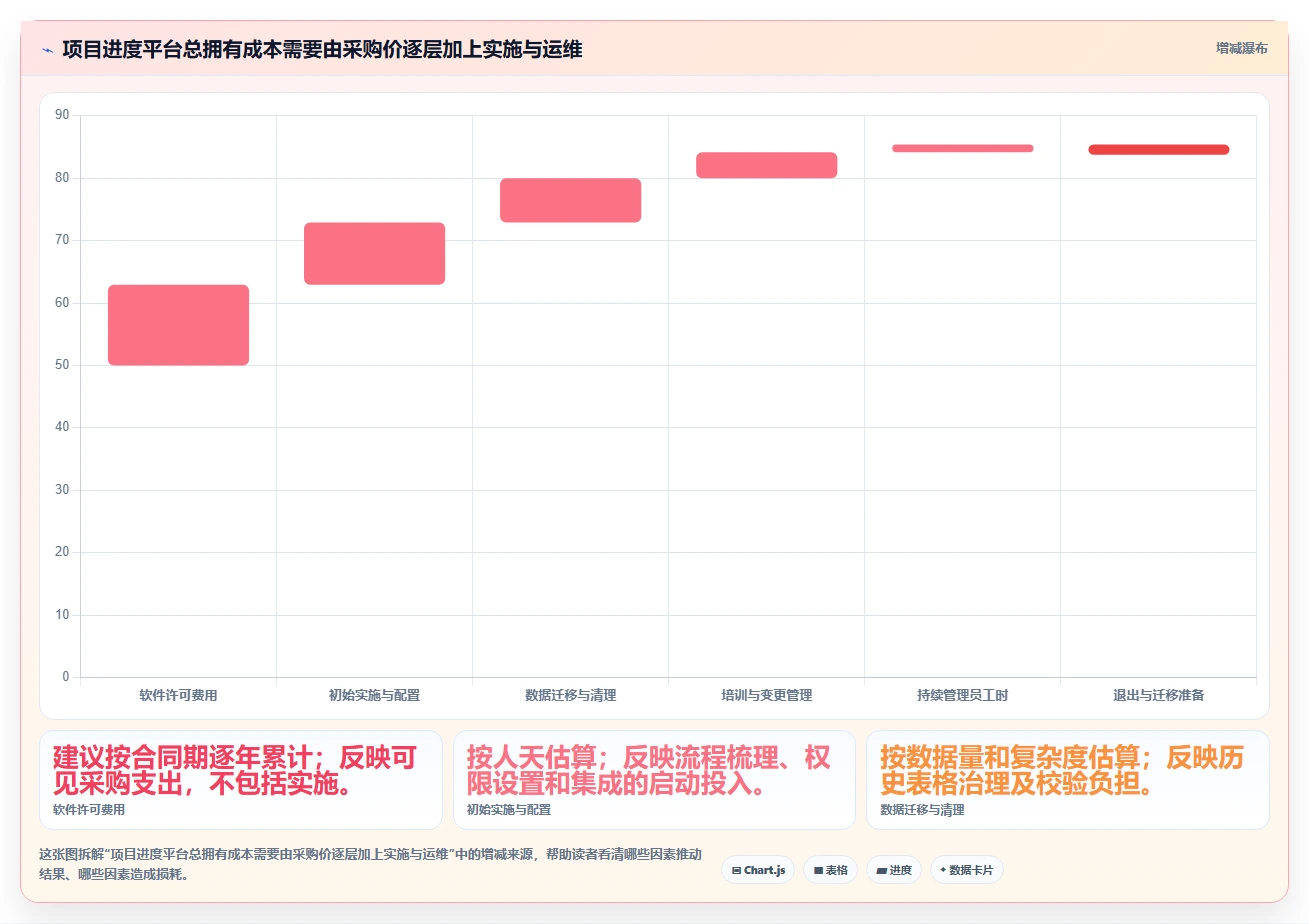Open the card 按数据量和复杂度估算
1309x924 pixels.
click(x=1068, y=780)
